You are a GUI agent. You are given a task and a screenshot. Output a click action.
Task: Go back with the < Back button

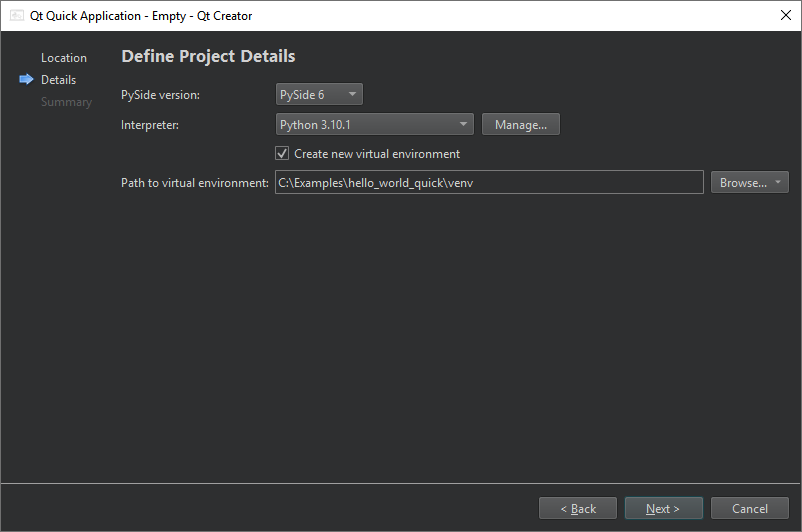pyautogui.click(x=578, y=509)
